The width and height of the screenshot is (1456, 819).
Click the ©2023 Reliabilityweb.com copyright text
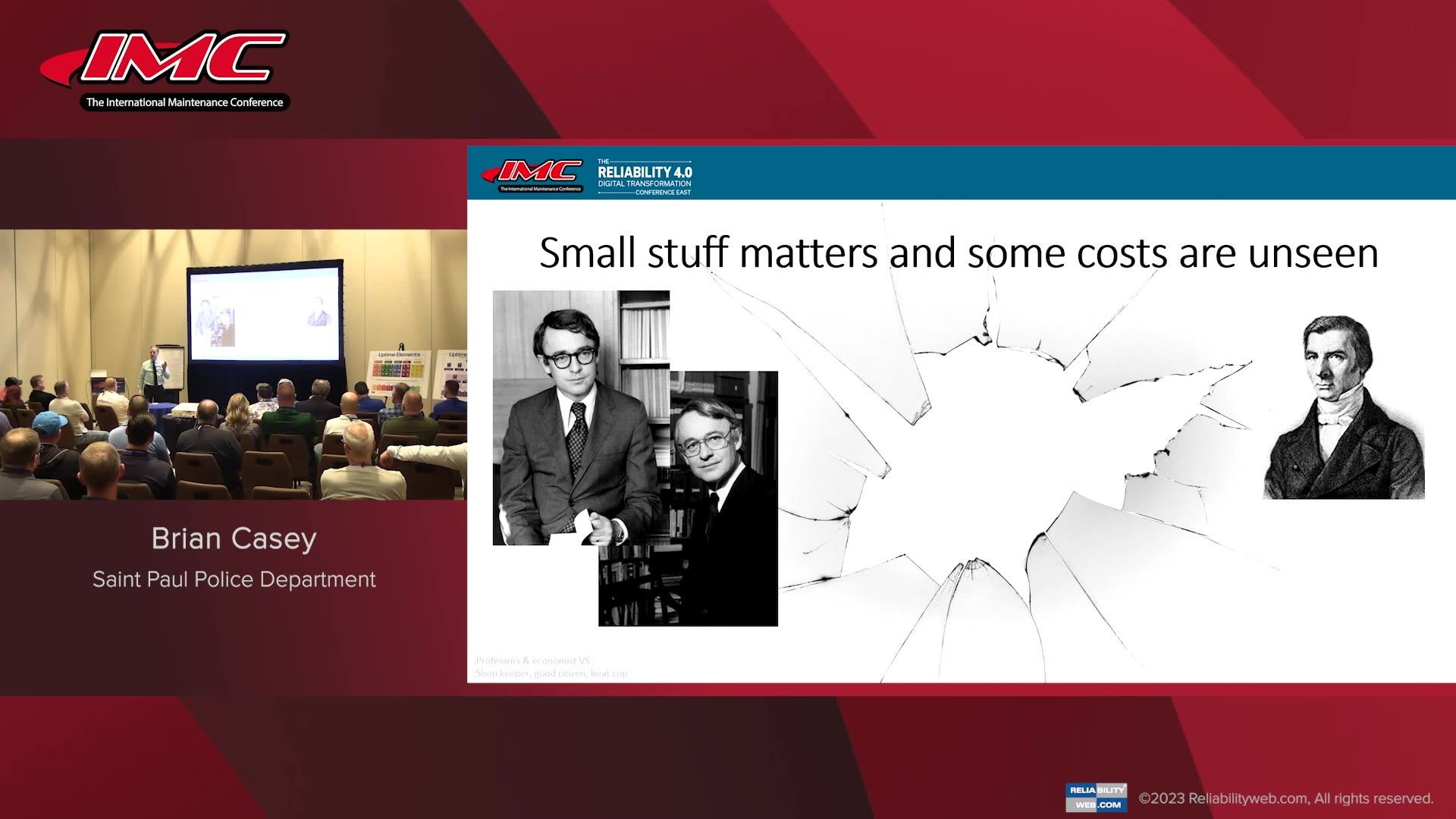click(1285, 799)
